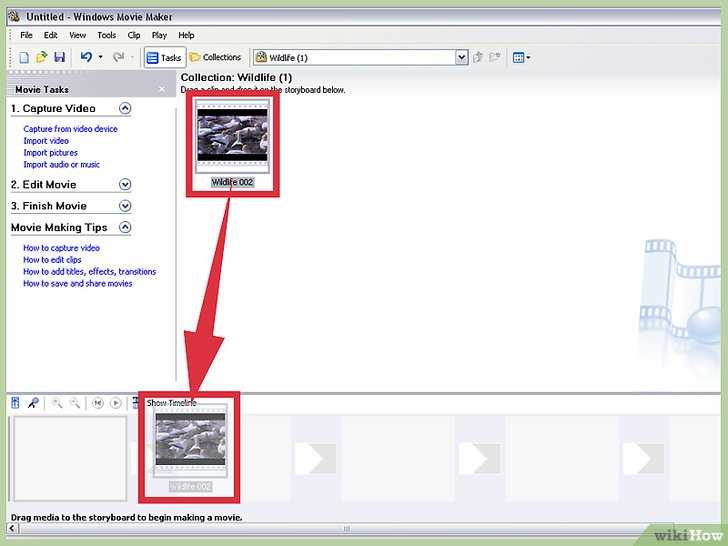Click the Undo arrow icon
728x546 pixels.
pyautogui.click(x=86, y=57)
